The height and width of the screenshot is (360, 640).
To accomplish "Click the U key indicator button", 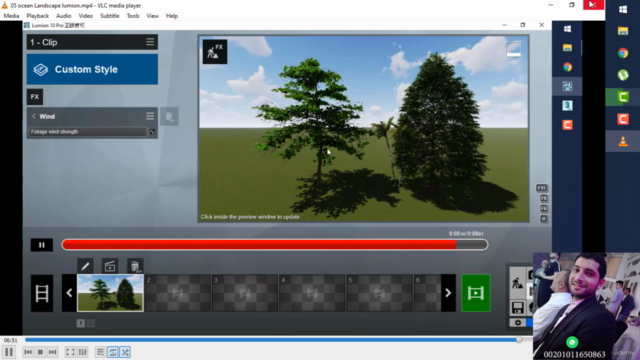I will point(544,219).
